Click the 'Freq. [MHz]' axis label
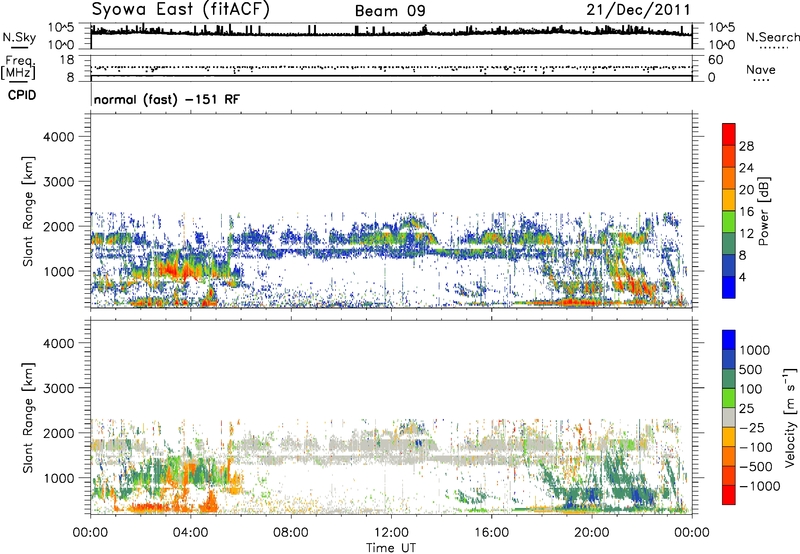The width and height of the screenshot is (800, 554). click(x=19, y=67)
